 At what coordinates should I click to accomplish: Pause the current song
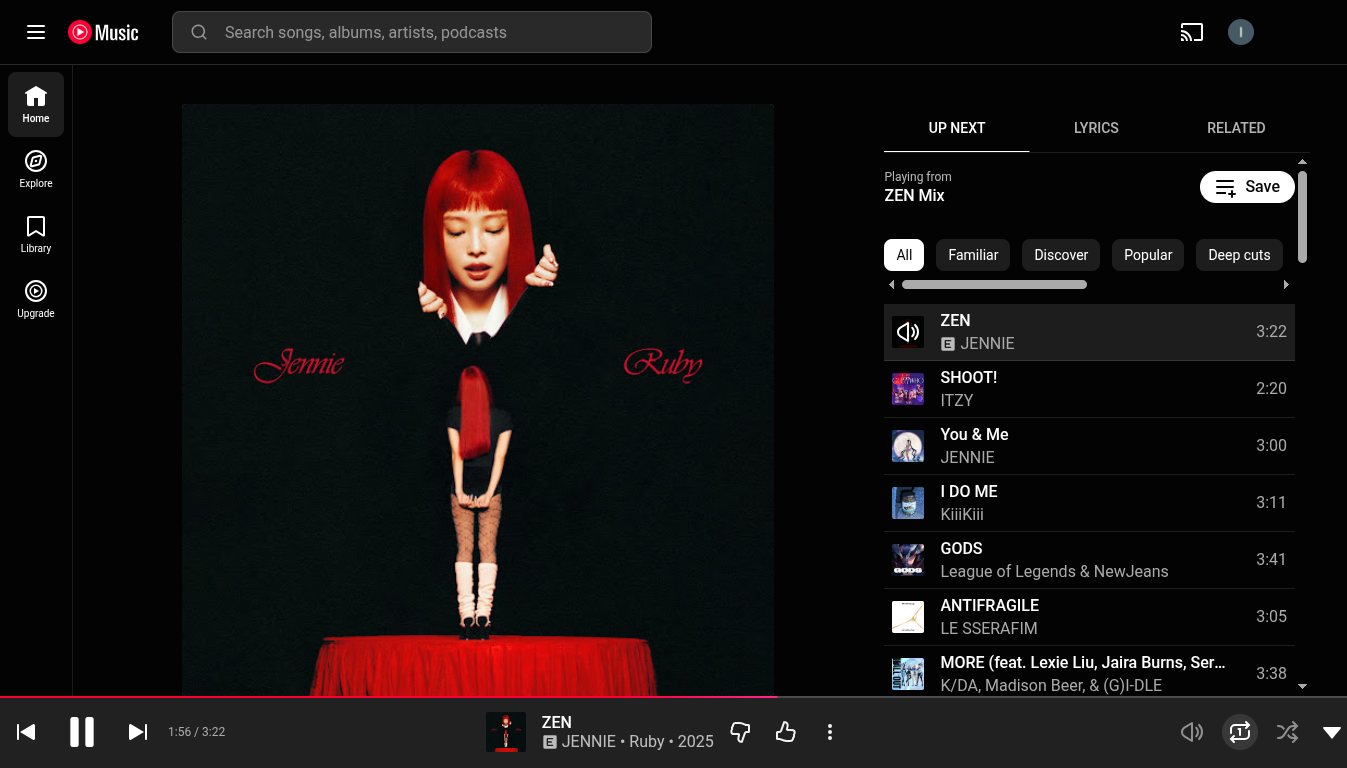point(82,732)
